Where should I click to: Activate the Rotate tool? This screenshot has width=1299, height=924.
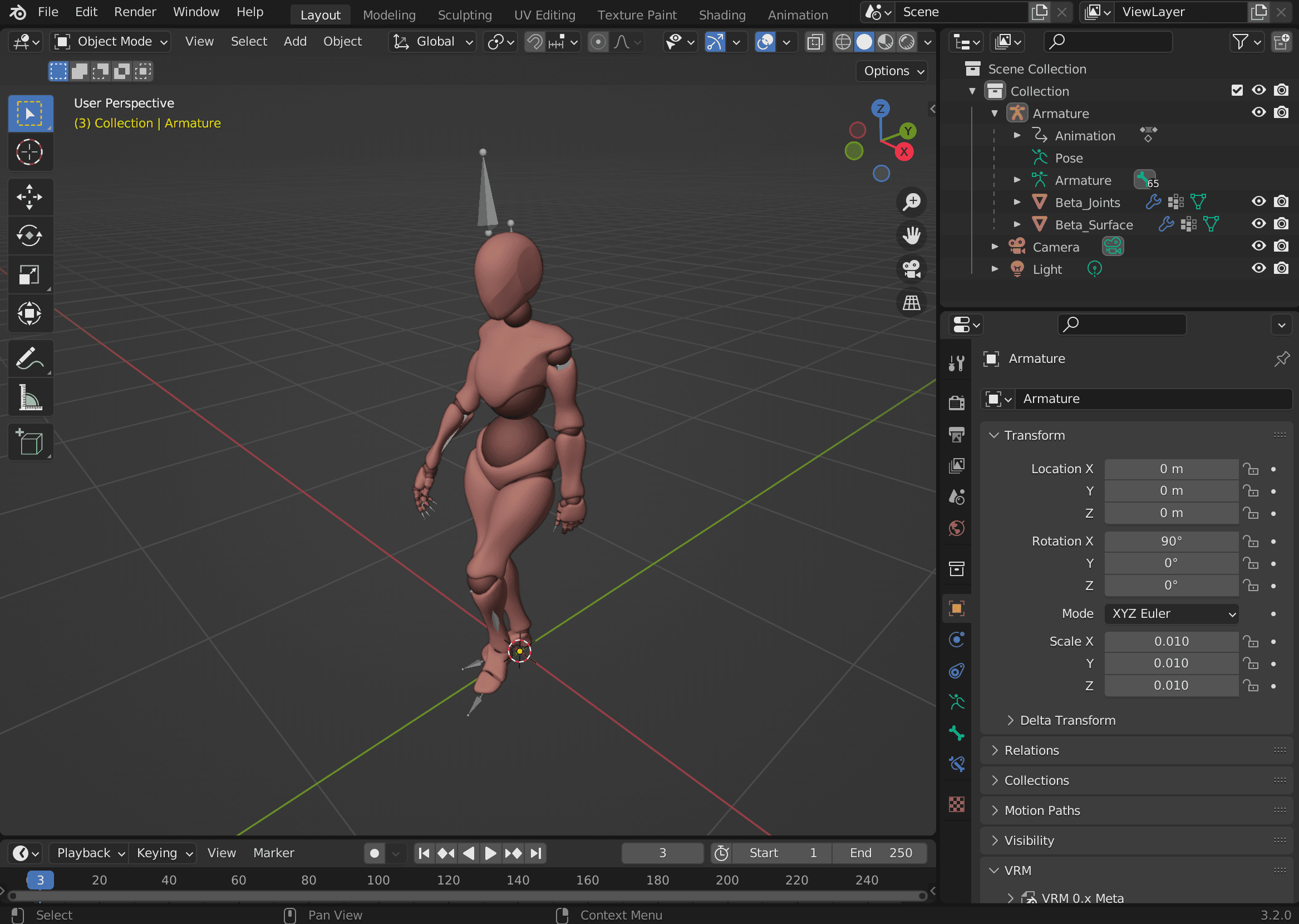click(x=29, y=235)
